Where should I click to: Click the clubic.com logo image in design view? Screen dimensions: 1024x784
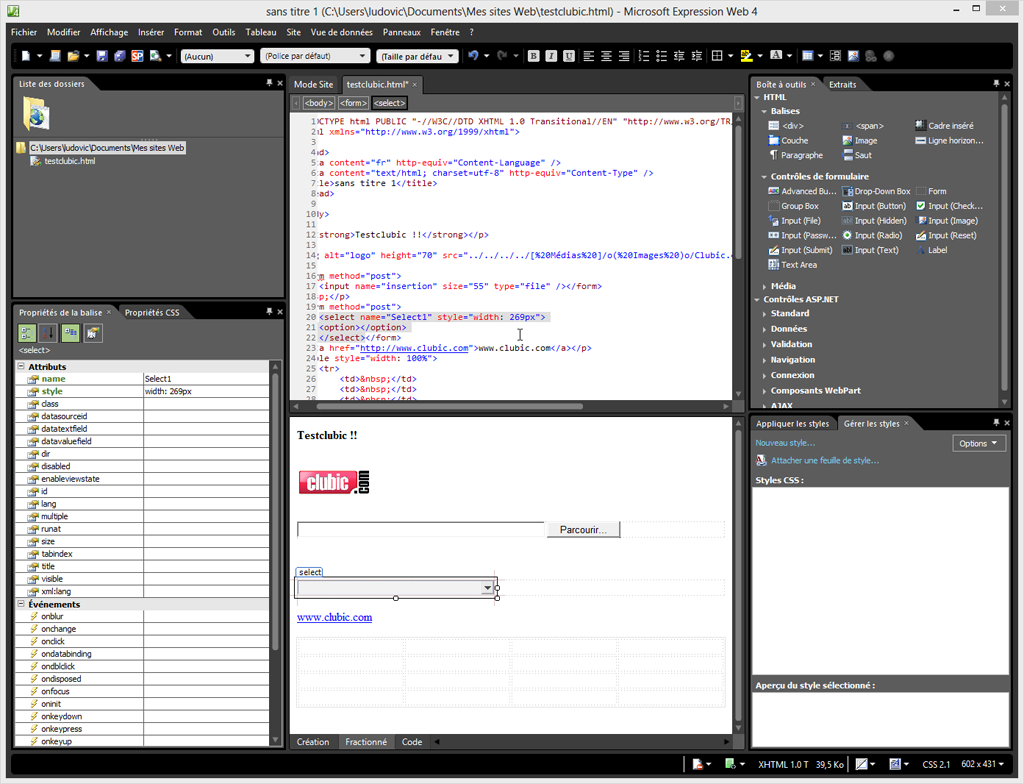pos(334,482)
